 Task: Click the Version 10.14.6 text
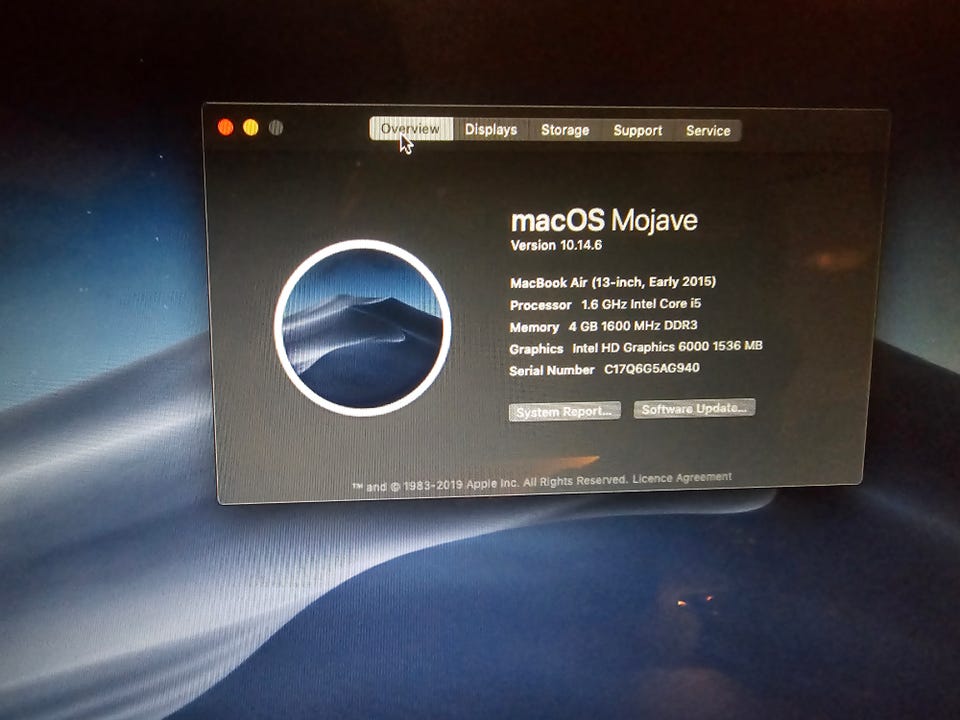(x=556, y=245)
